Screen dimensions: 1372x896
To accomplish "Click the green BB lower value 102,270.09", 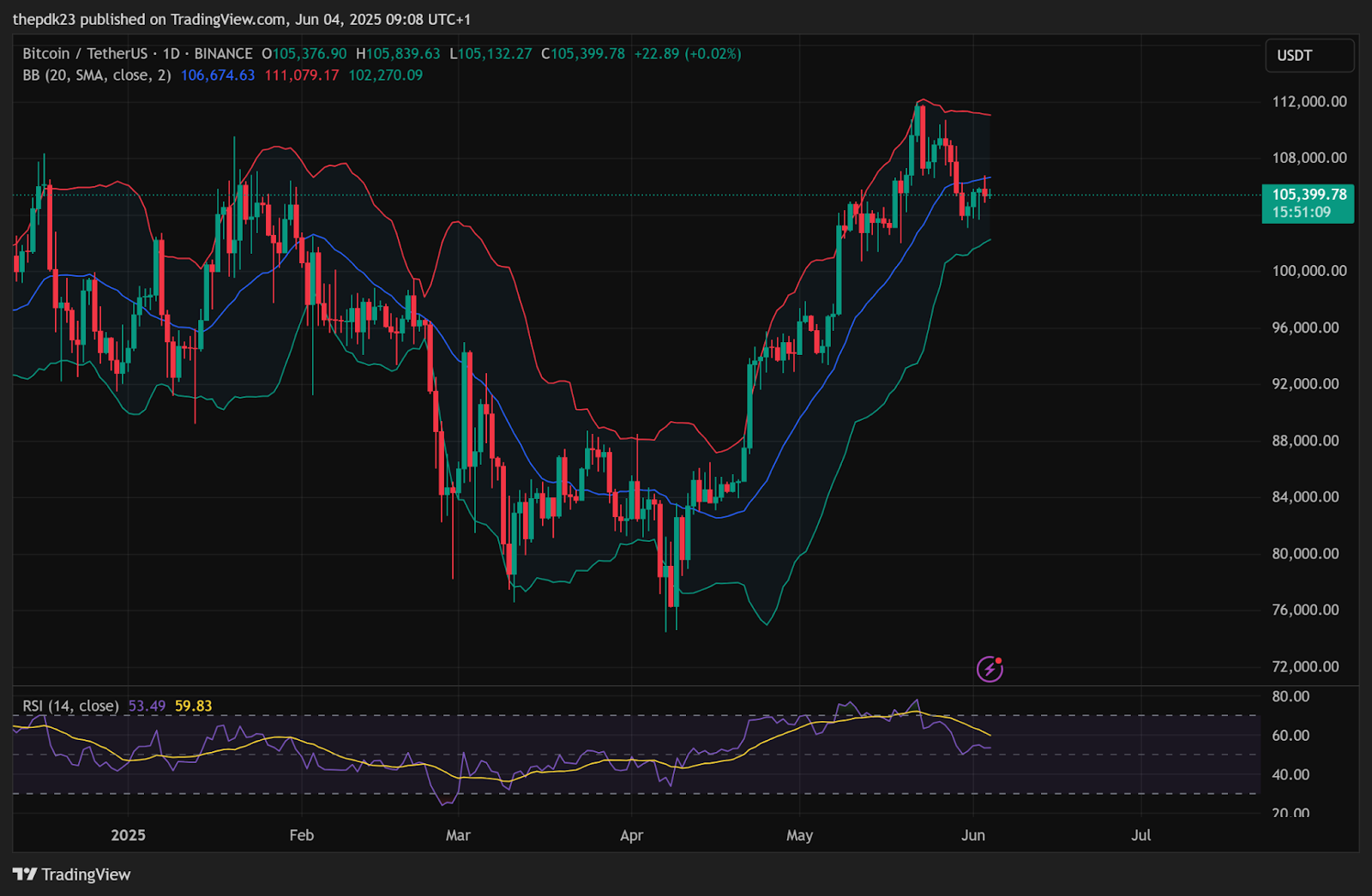I will coord(385,75).
